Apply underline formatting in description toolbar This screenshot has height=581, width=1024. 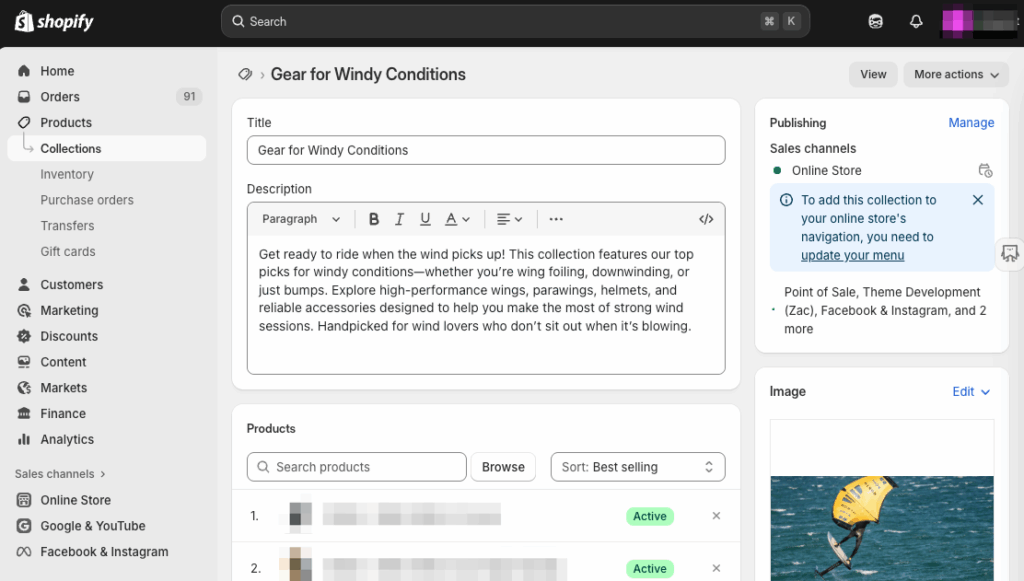click(x=425, y=219)
